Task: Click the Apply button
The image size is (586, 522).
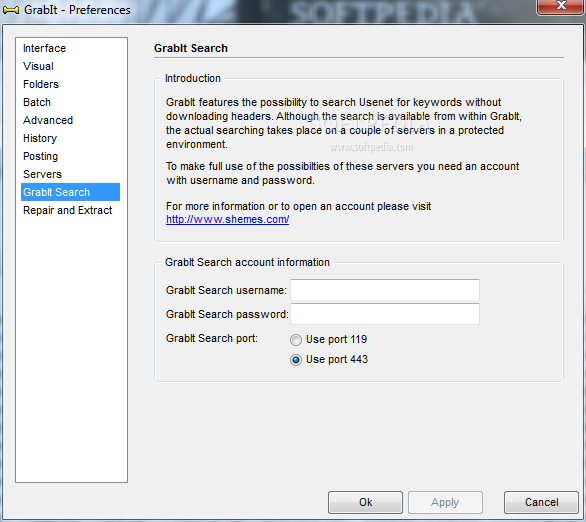Action: coord(445,502)
